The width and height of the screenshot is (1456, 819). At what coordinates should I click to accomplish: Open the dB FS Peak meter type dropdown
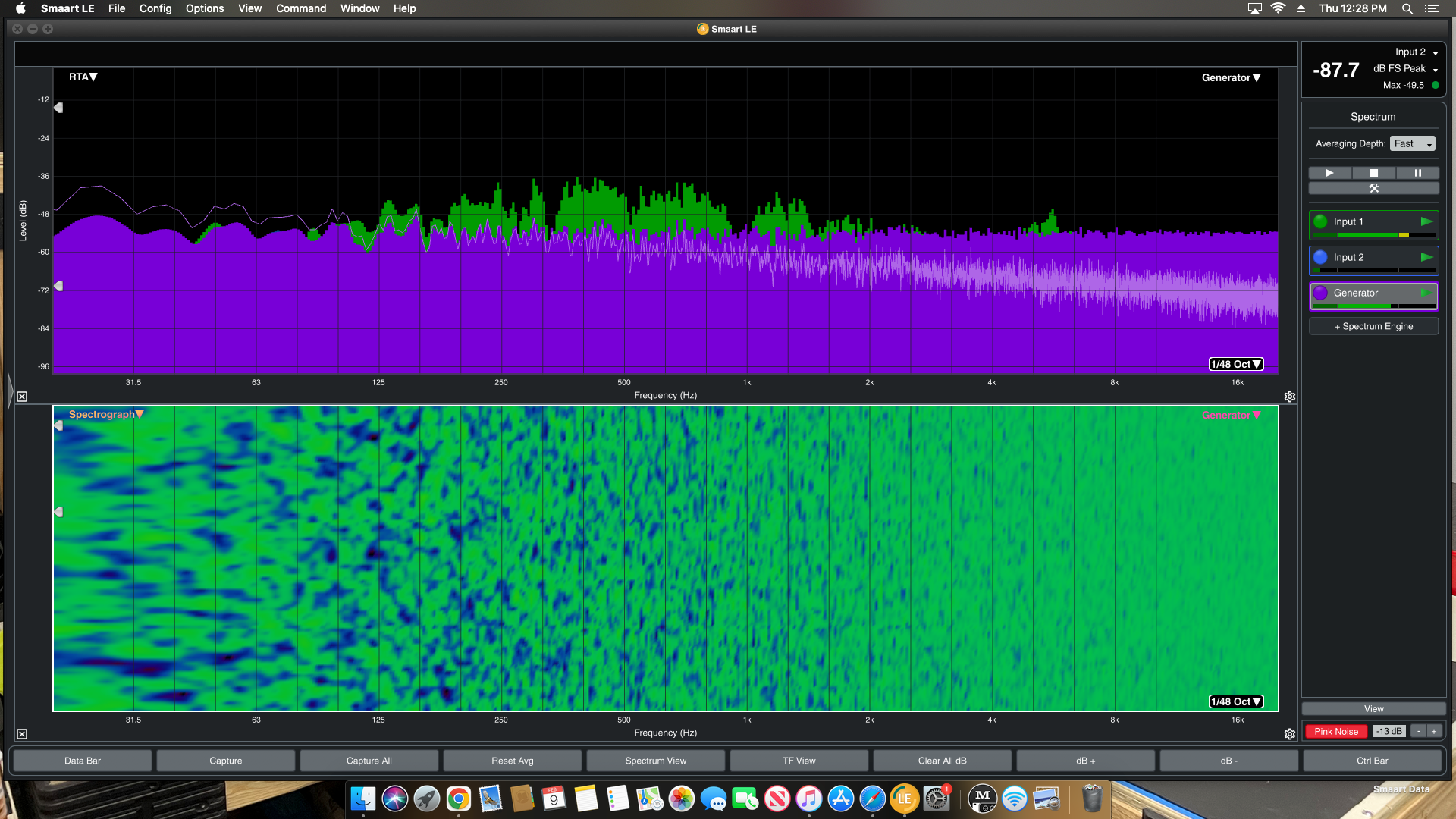[1406, 68]
